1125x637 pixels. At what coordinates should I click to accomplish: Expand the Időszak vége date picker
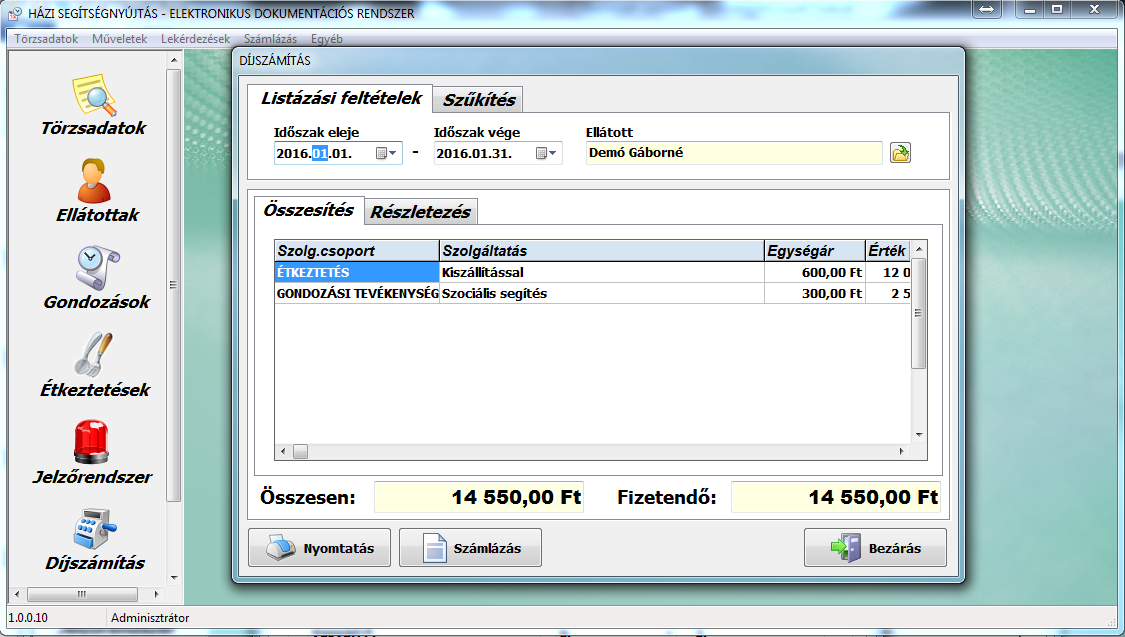pos(547,154)
